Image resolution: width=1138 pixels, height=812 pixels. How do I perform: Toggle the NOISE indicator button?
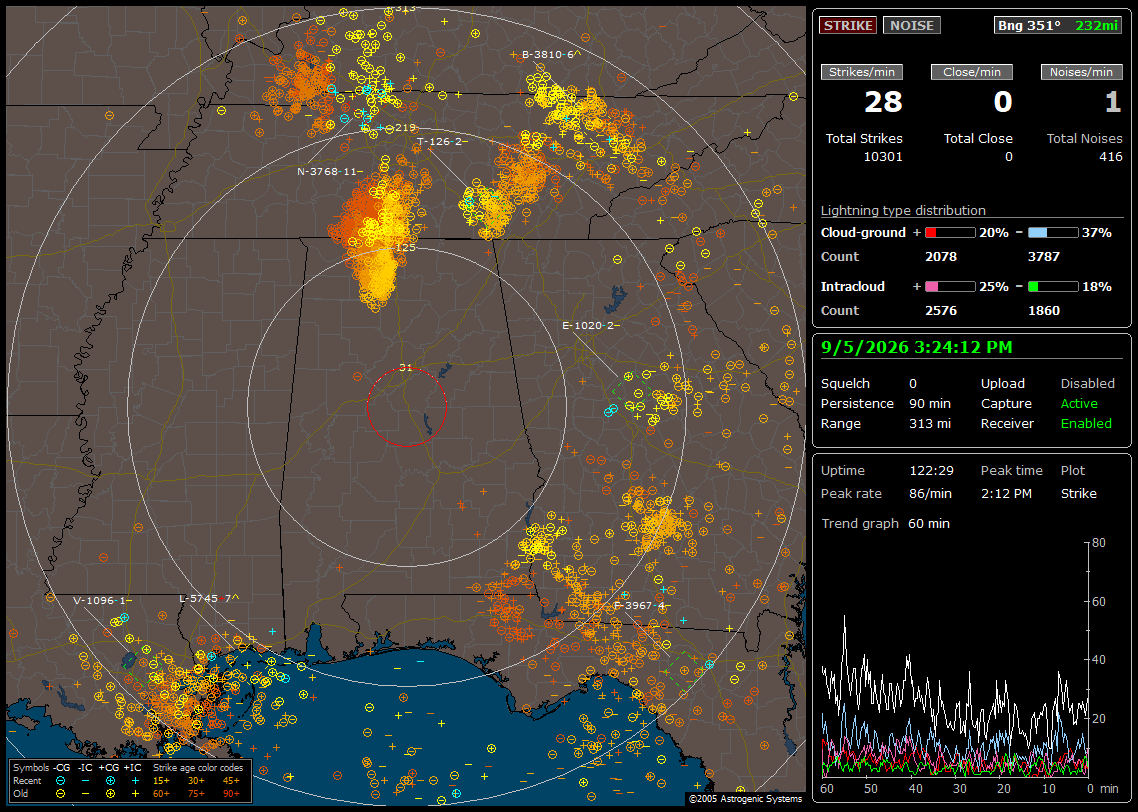[x=912, y=25]
